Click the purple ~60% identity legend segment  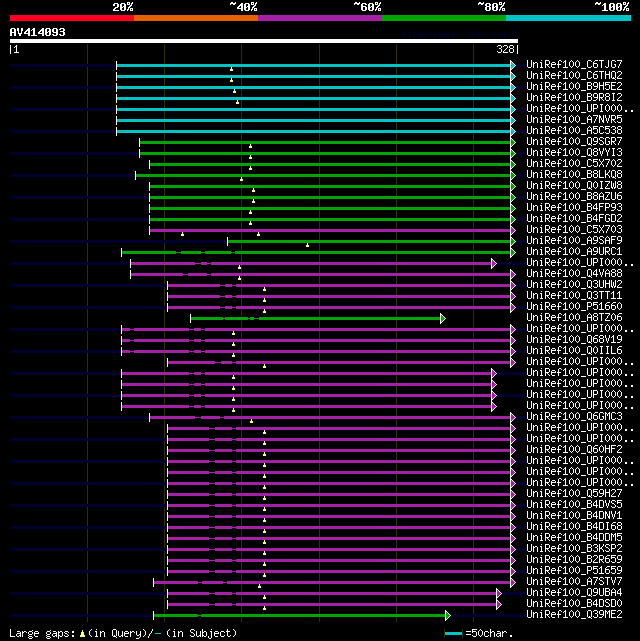point(320,18)
